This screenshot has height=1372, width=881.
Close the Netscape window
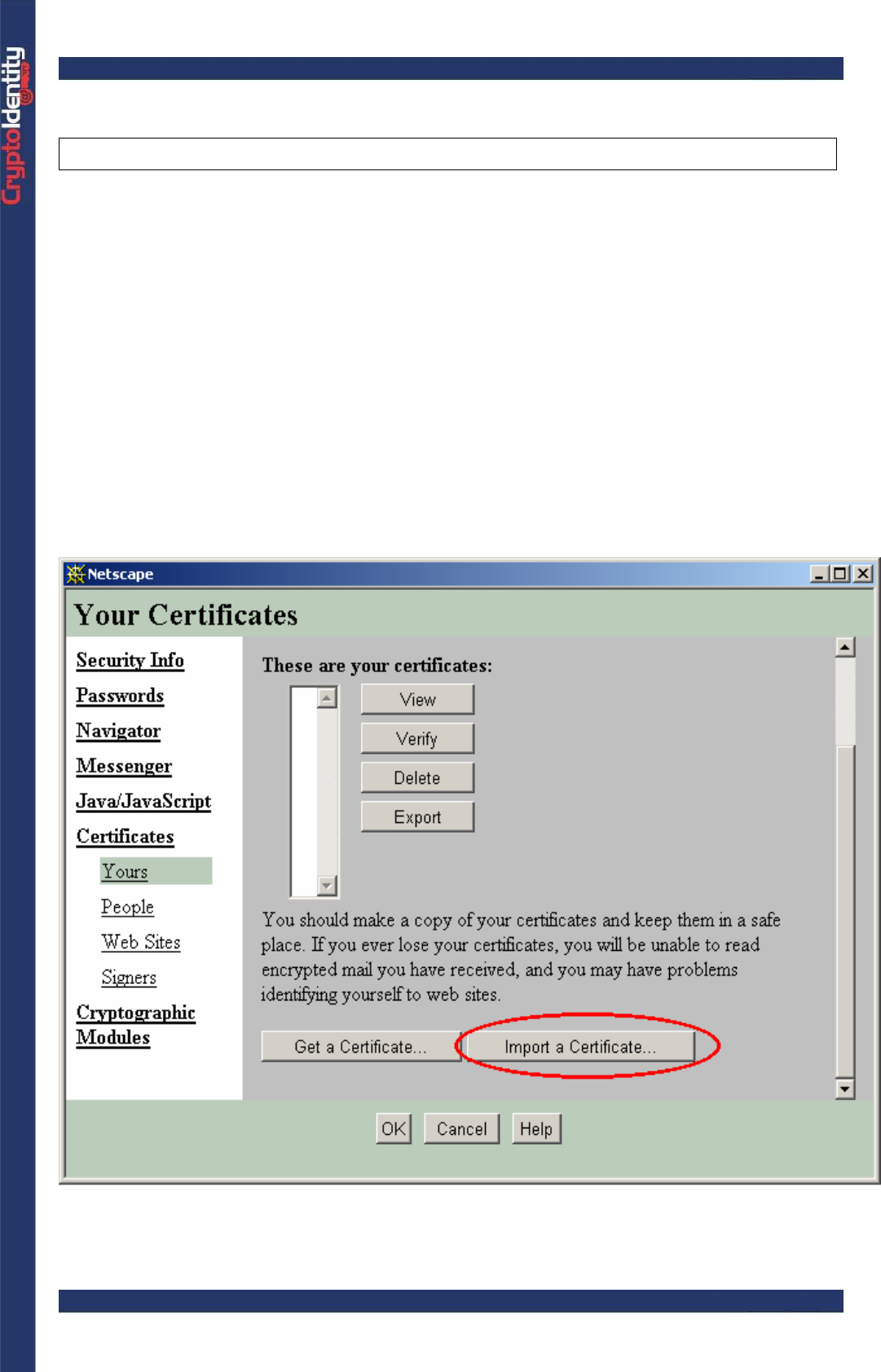(863, 574)
